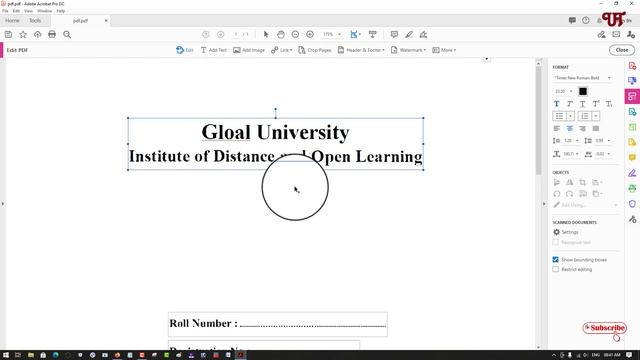Click the scrolling mode toolbar icon
This screenshot has width=640, height=360.
373,34
